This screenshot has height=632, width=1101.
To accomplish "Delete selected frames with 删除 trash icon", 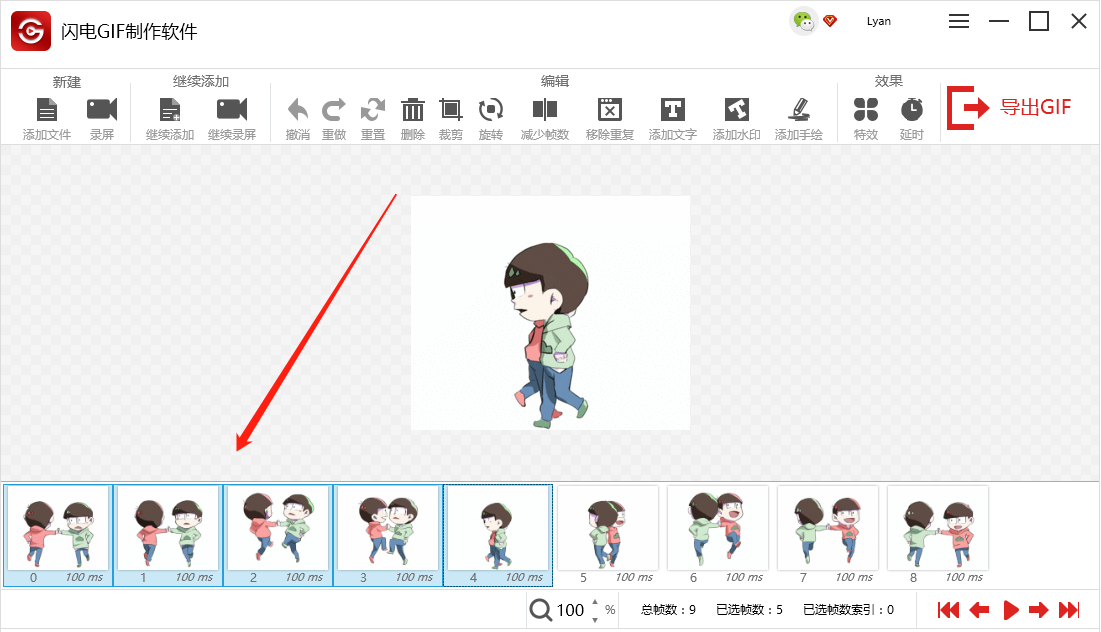I will pos(413,110).
